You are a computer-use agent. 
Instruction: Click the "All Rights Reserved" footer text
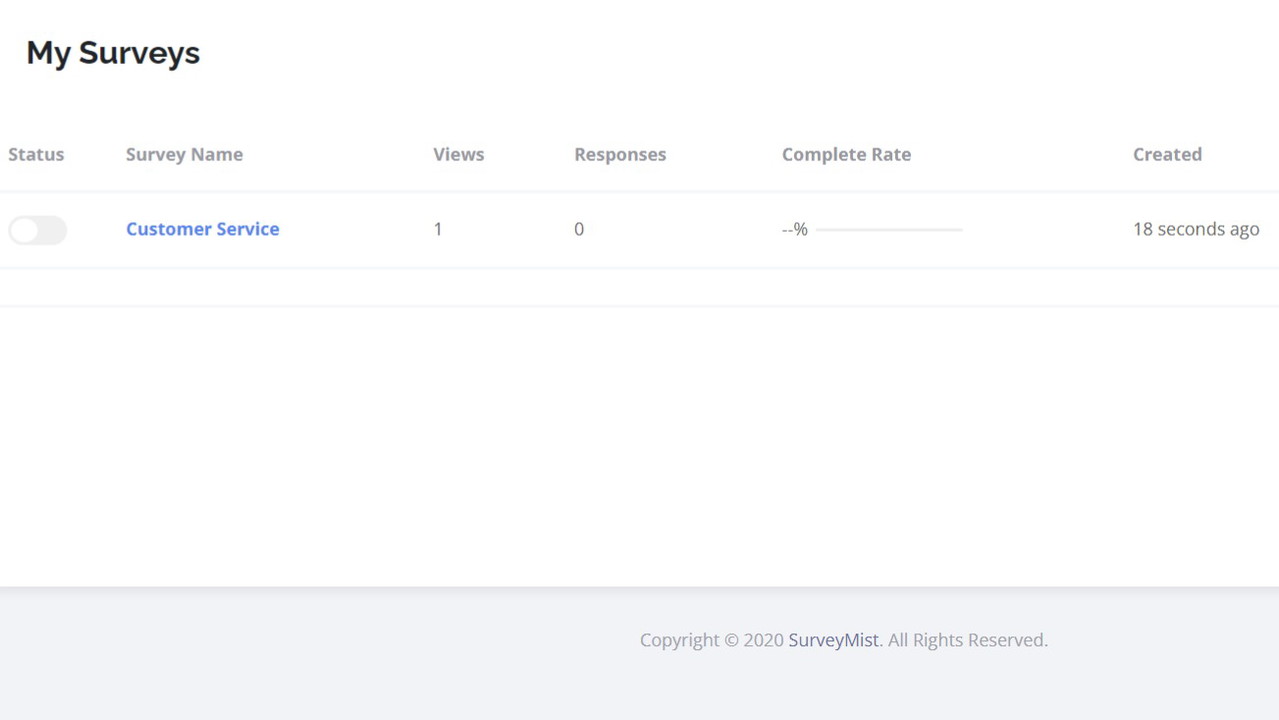coord(967,640)
